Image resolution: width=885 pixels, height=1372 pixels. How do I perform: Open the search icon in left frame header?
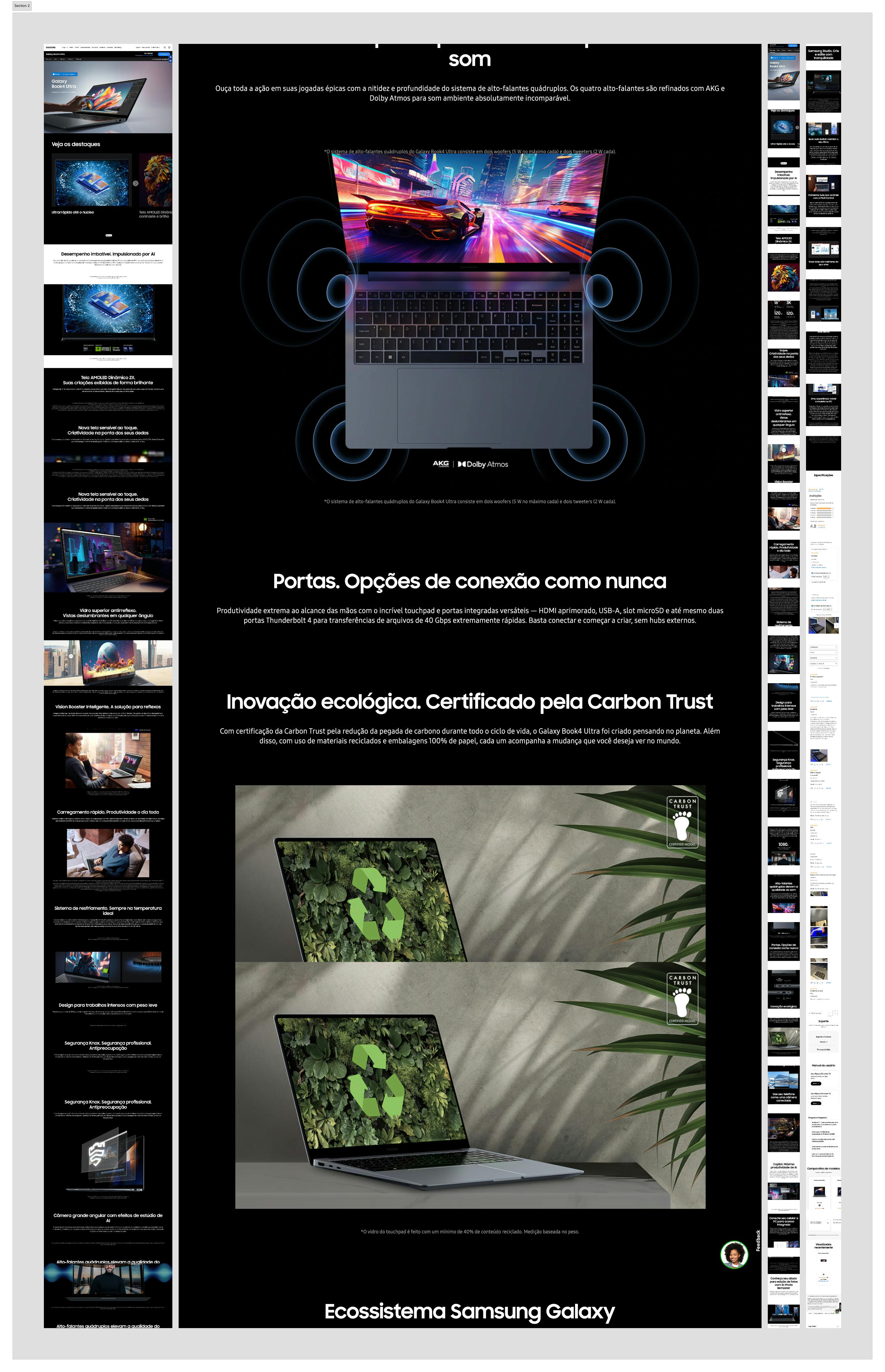[x=165, y=47]
